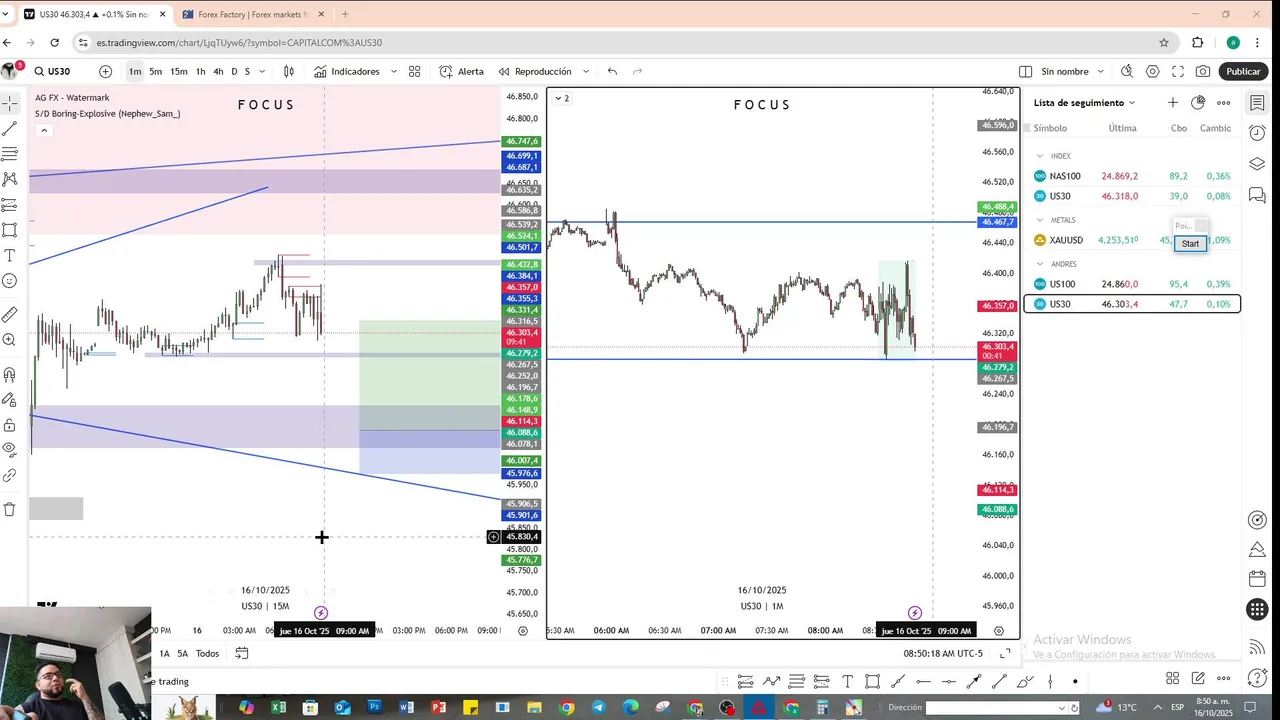Select the trend line drawing tool
The image size is (1280, 720).
click(9, 129)
